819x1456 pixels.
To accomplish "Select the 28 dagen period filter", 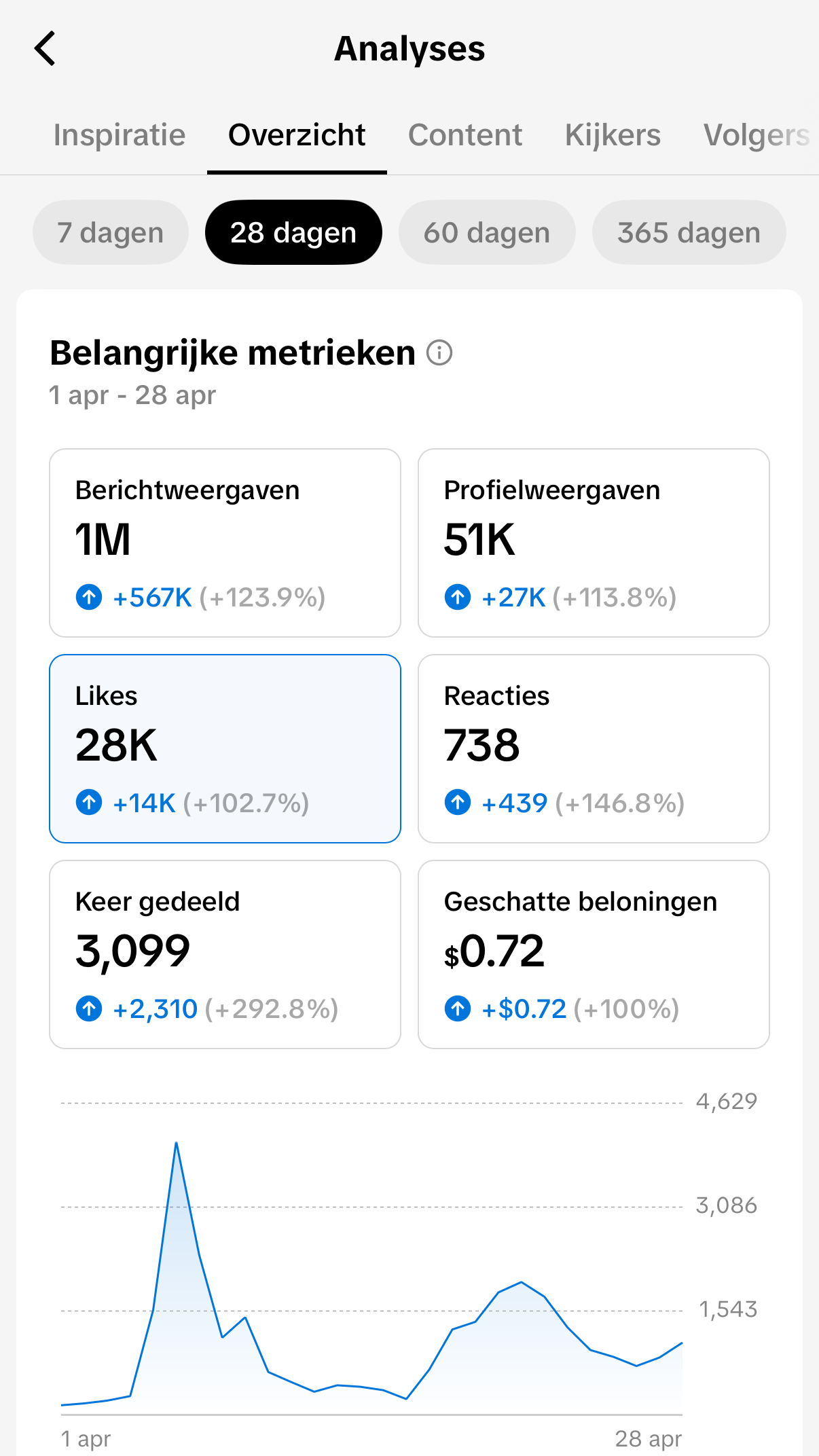I will coord(293,232).
